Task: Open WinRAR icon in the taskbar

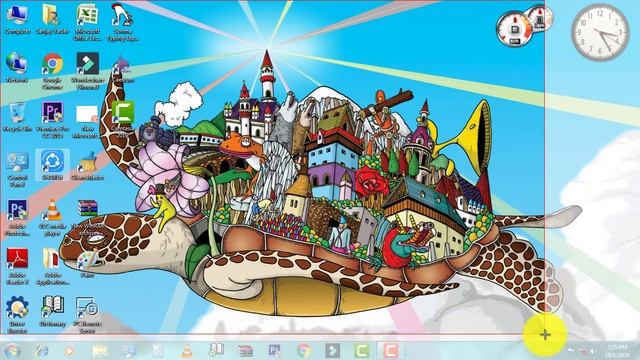Action: (x=245, y=350)
